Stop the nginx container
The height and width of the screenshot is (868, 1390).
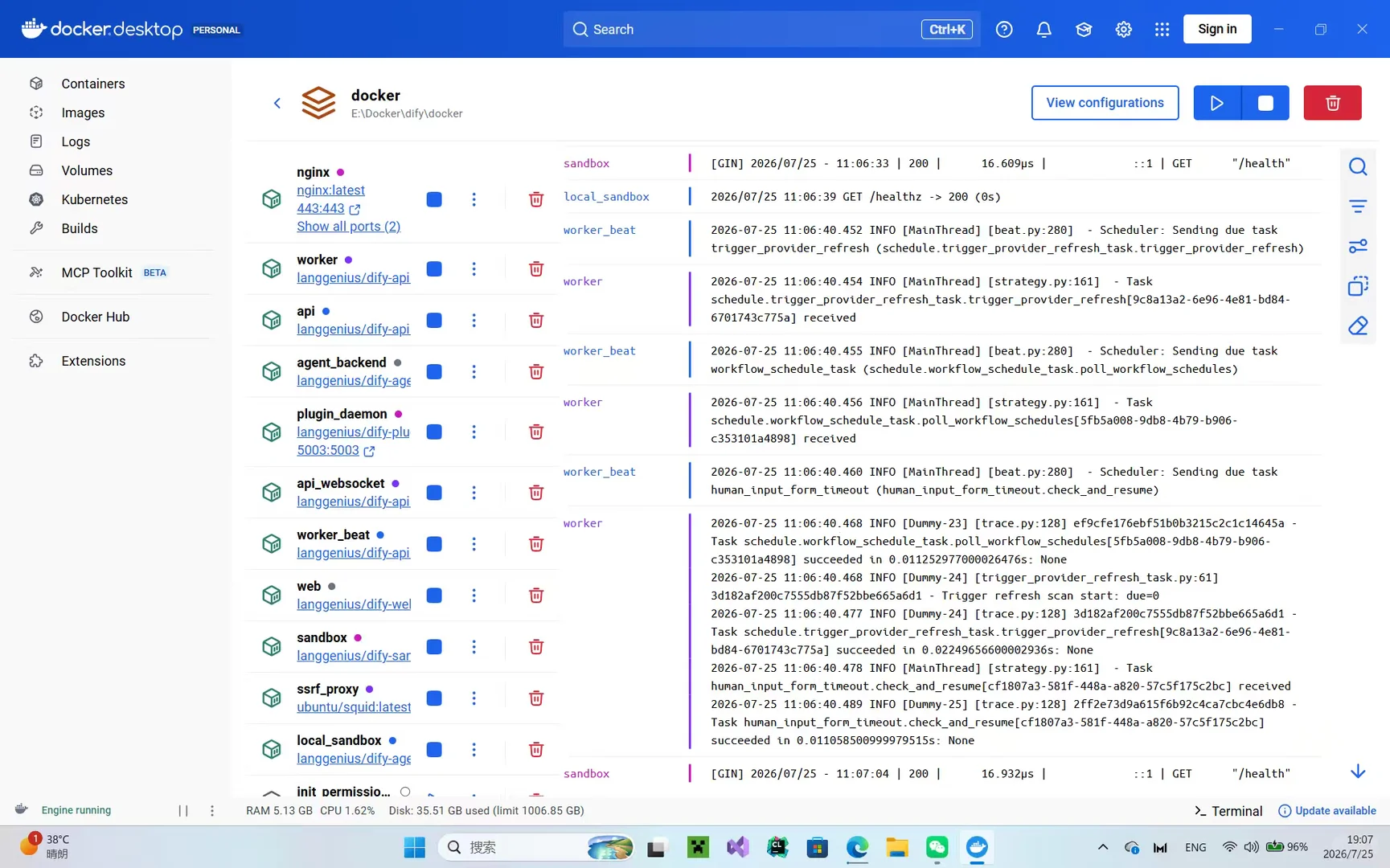tap(434, 199)
